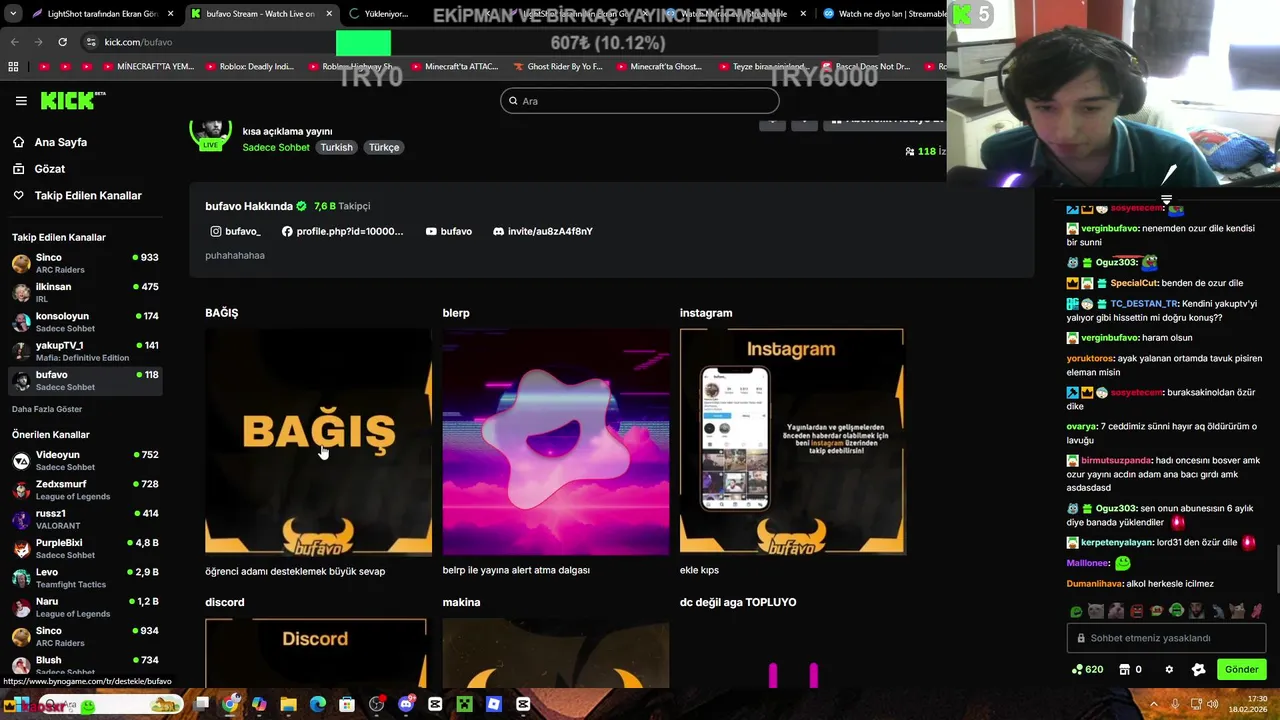Close the bufavo Stream tab
The height and width of the screenshot is (720, 1280).
tap(329, 14)
